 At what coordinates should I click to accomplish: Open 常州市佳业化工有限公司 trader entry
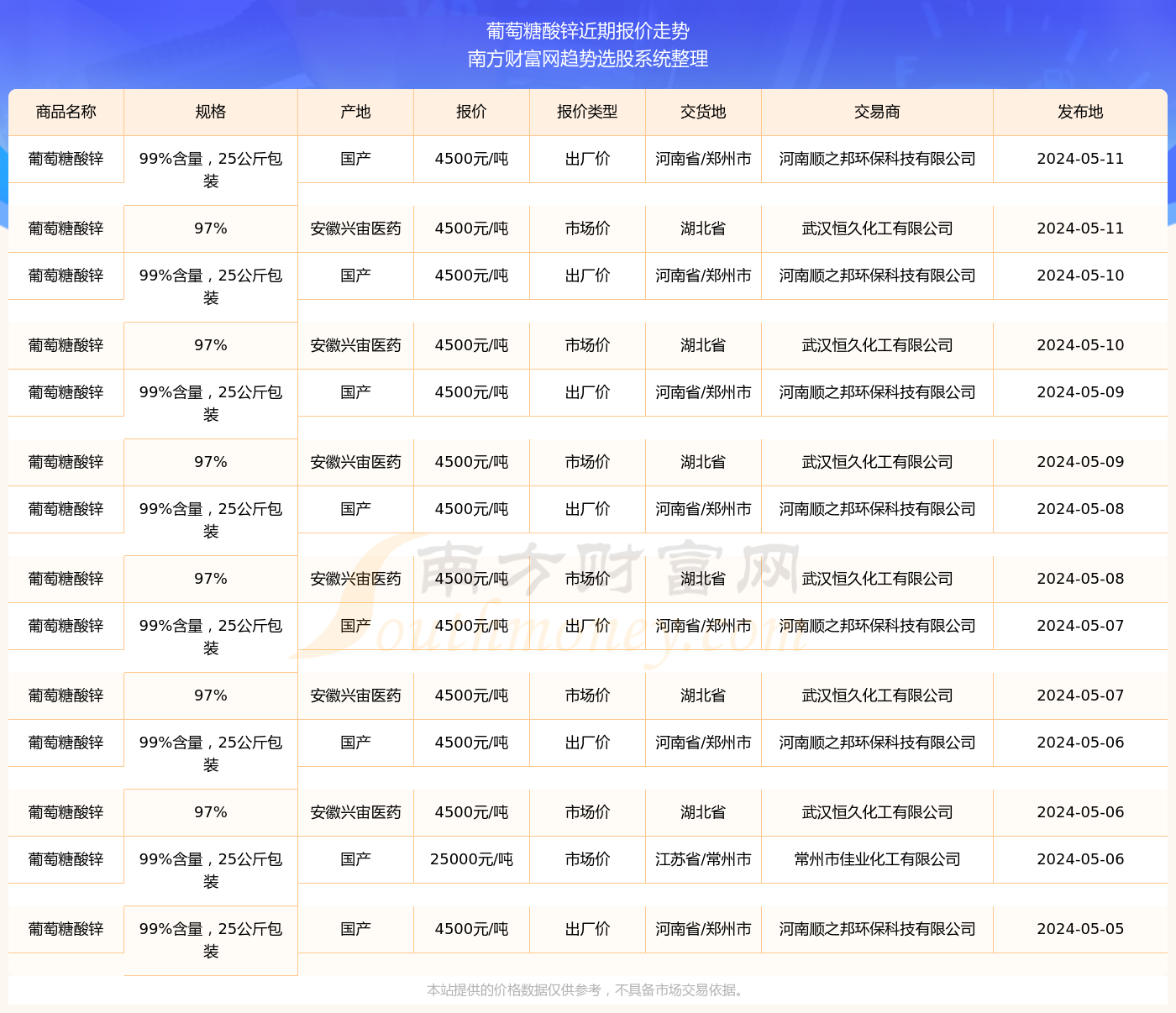[877, 859]
